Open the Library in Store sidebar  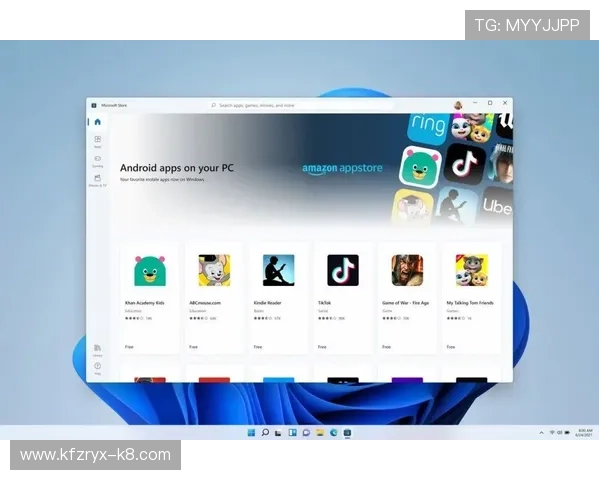(98, 350)
